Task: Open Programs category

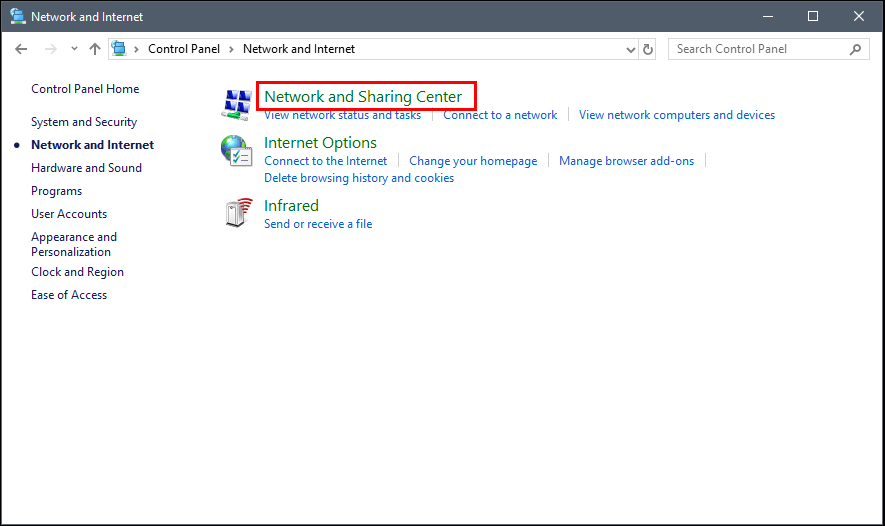Action: pos(56,191)
